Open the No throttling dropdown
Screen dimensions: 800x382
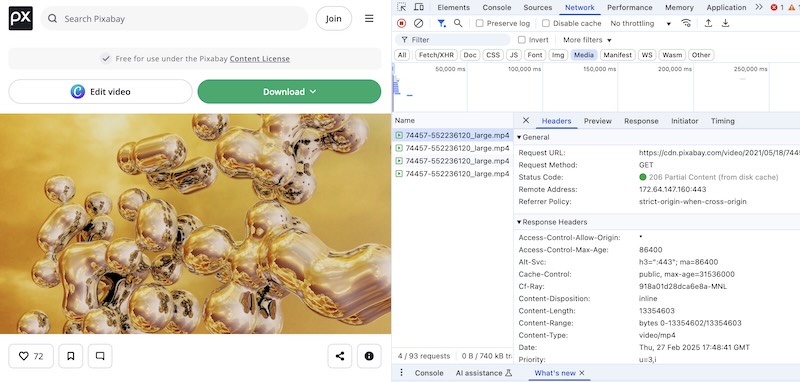pyautogui.click(x=640, y=23)
